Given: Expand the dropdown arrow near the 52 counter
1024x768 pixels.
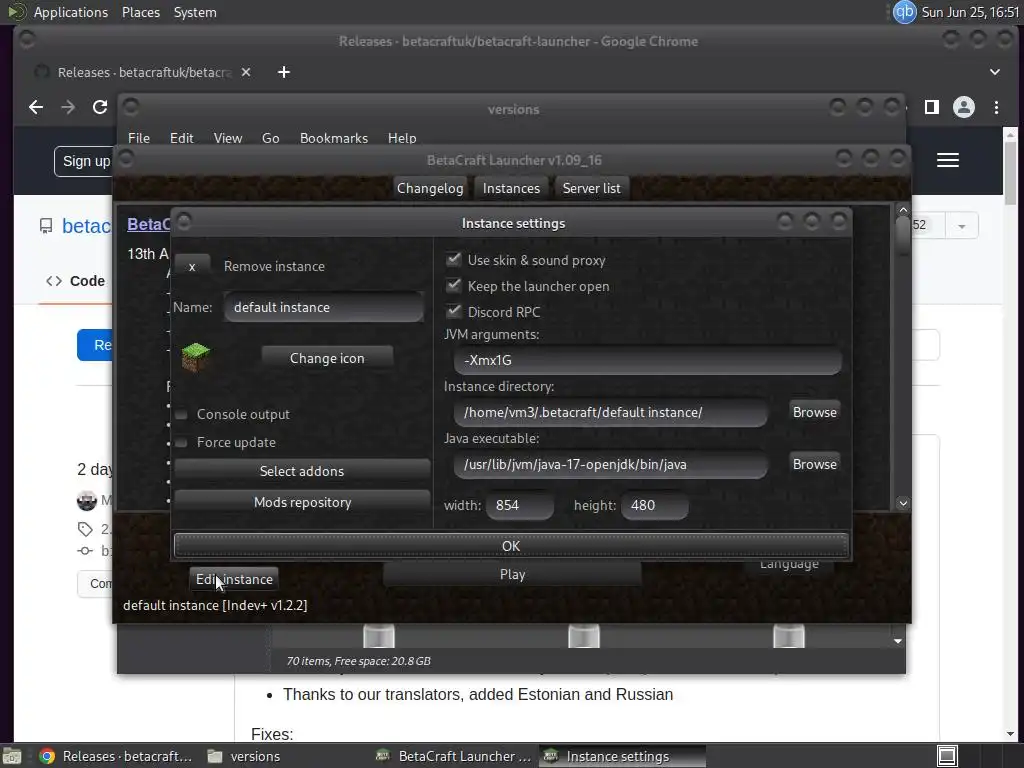Looking at the screenshot, I should pos(961,226).
